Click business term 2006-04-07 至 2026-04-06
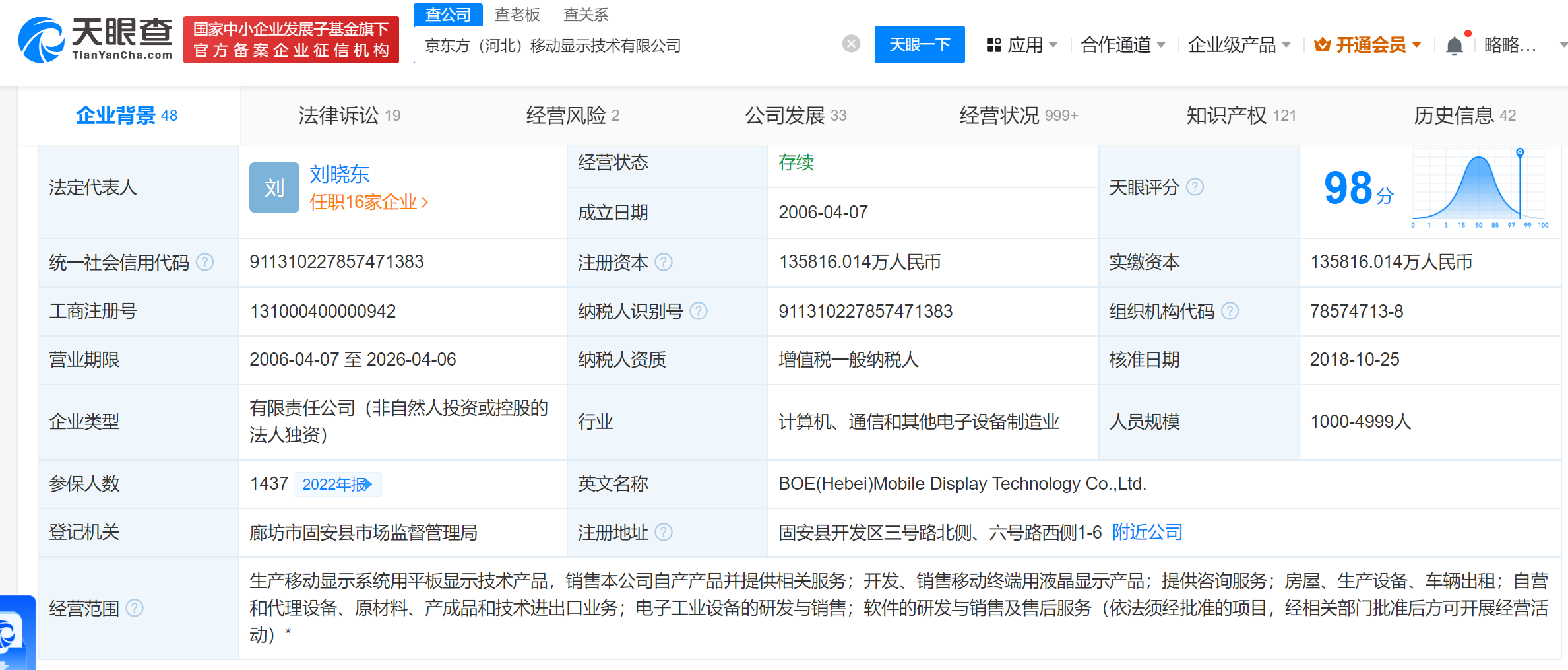This screenshot has height=670, width=1568. click(x=353, y=360)
